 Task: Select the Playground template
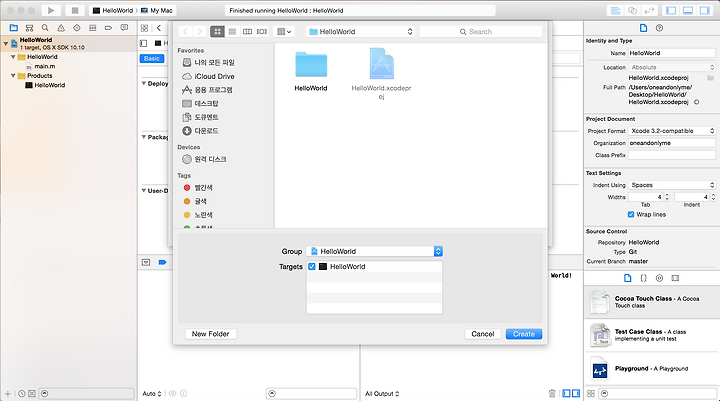(x=652, y=368)
